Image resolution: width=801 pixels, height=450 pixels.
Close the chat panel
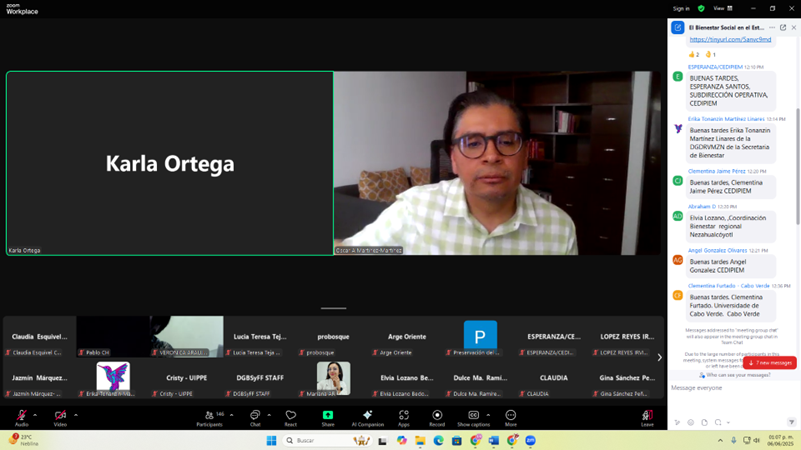pyautogui.click(x=793, y=28)
